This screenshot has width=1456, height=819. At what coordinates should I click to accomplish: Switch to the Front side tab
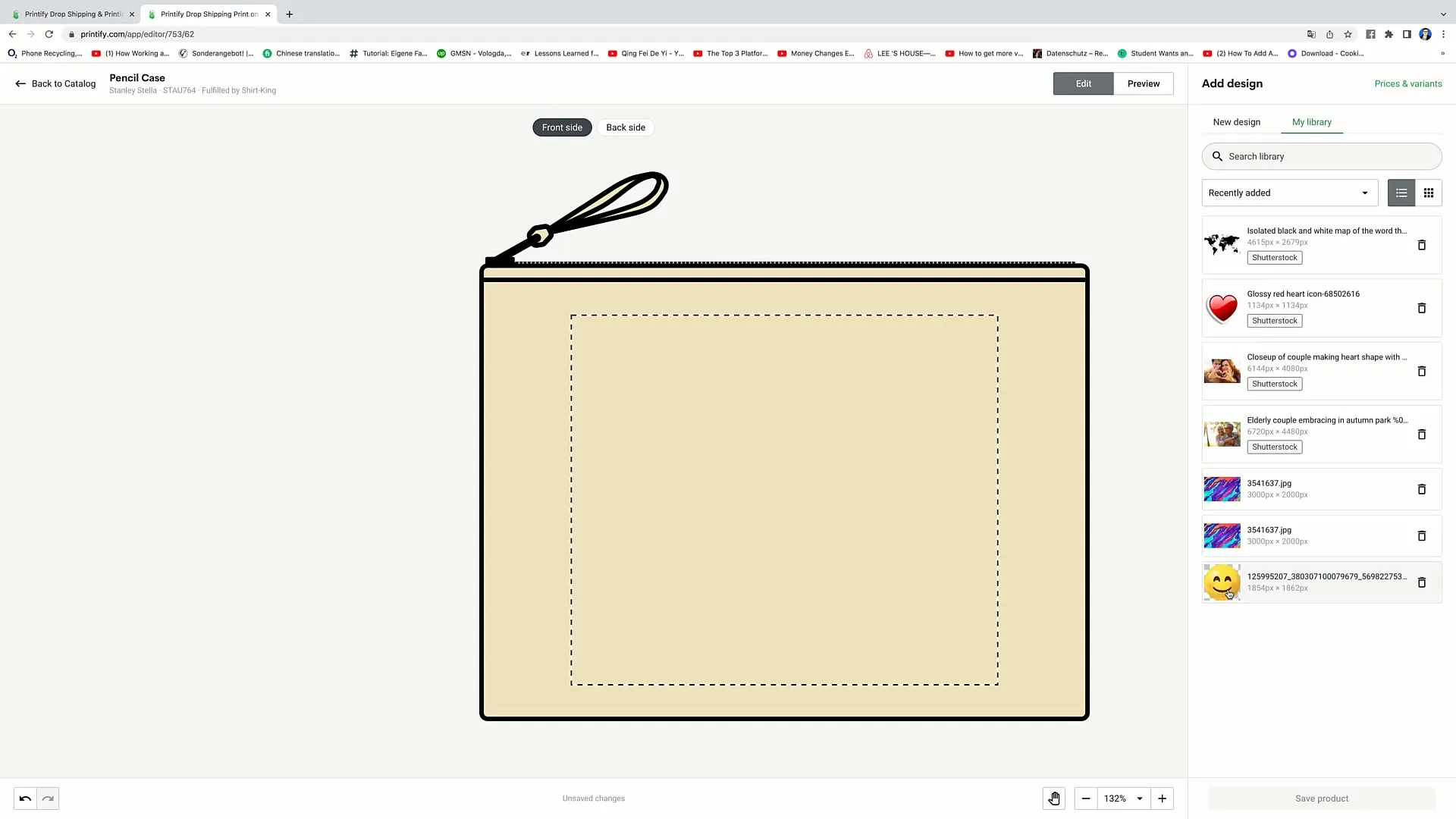point(562,127)
